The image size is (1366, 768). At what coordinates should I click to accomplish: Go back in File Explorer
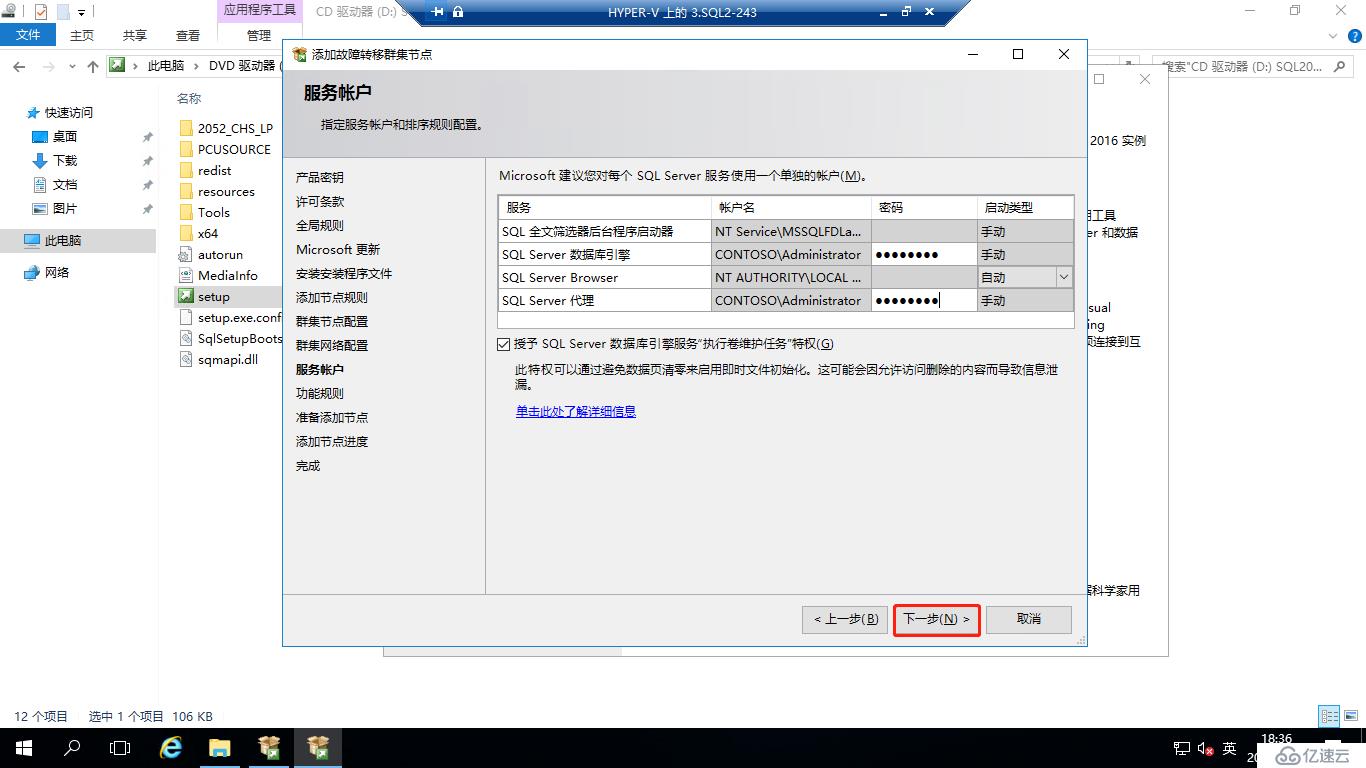pos(19,66)
